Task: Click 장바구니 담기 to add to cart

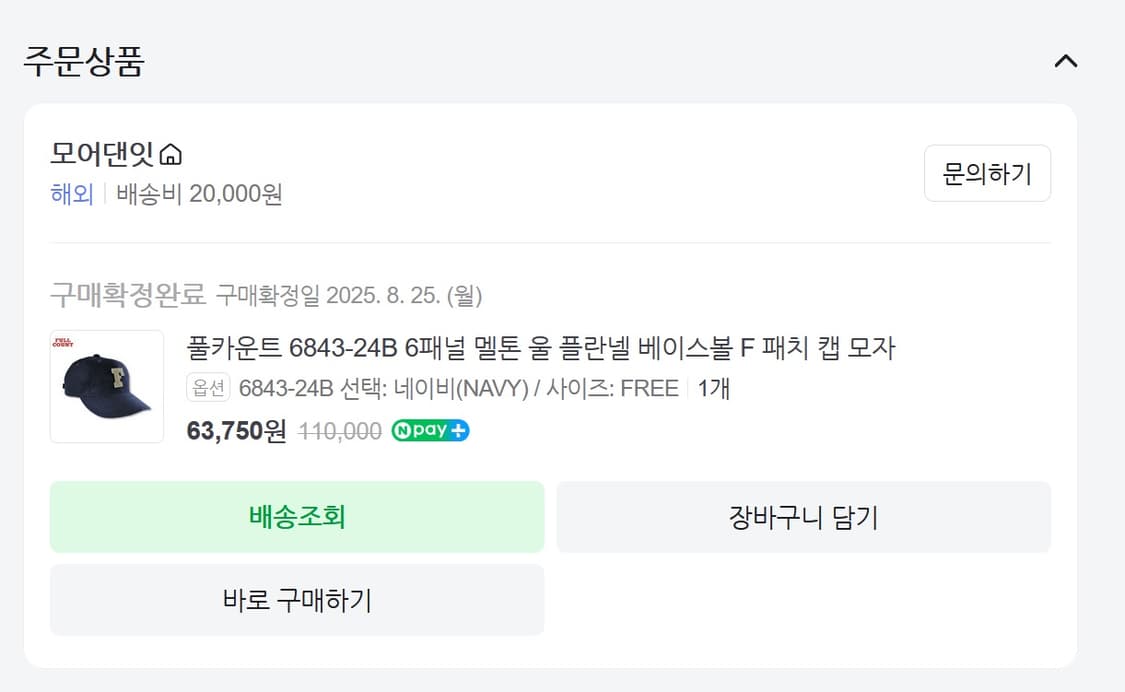Action: click(803, 516)
